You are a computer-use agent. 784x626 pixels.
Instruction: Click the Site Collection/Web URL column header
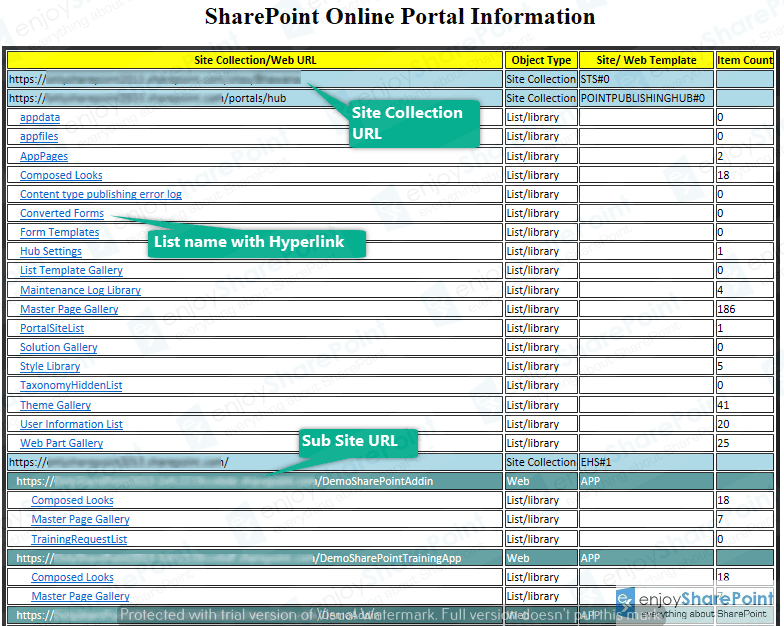point(255,60)
